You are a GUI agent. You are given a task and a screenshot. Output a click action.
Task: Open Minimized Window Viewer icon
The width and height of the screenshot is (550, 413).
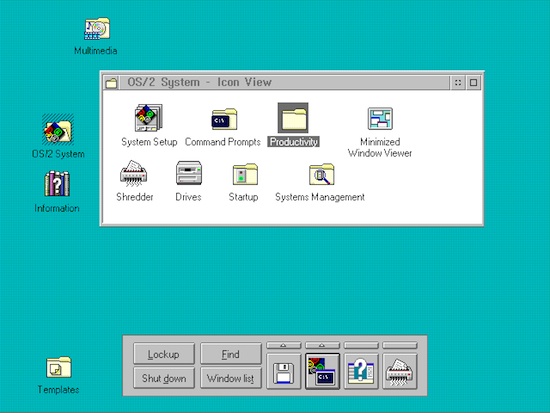click(x=380, y=119)
